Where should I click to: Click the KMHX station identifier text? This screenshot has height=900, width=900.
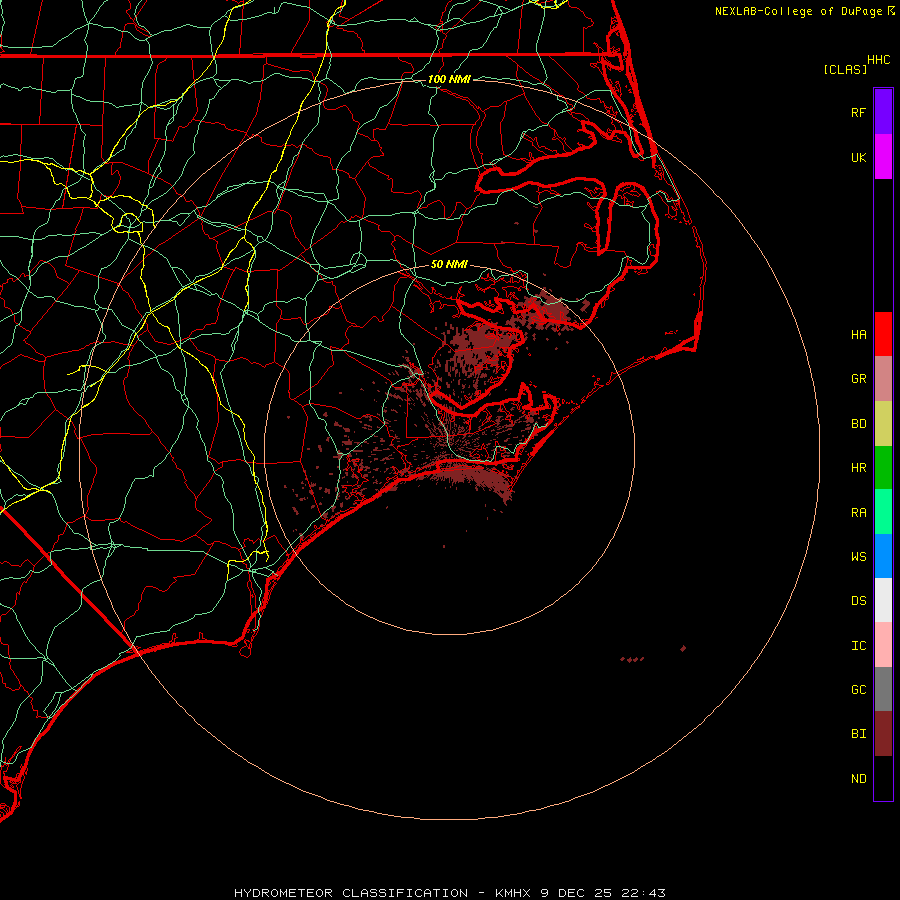pyautogui.click(x=513, y=893)
